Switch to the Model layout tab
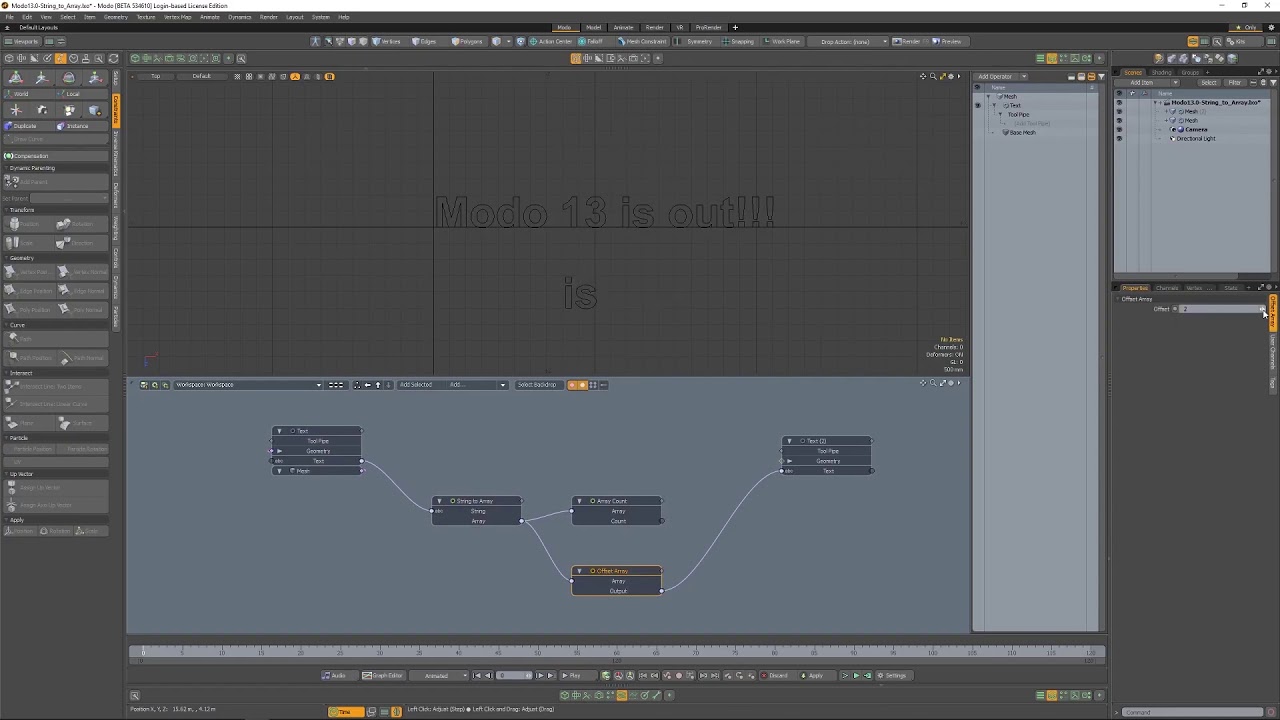Viewport: 1280px width, 720px height. [594, 28]
